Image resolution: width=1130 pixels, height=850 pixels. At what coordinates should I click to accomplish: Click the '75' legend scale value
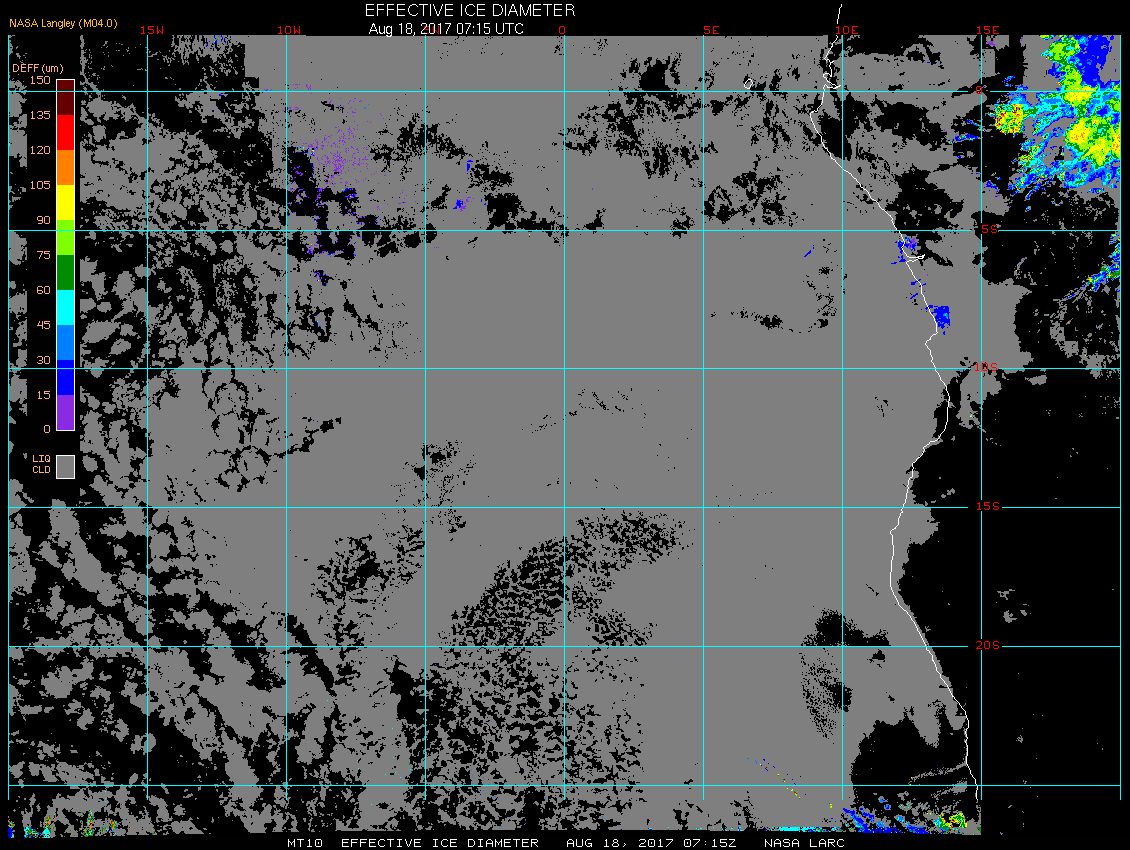pyautogui.click(x=44, y=255)
